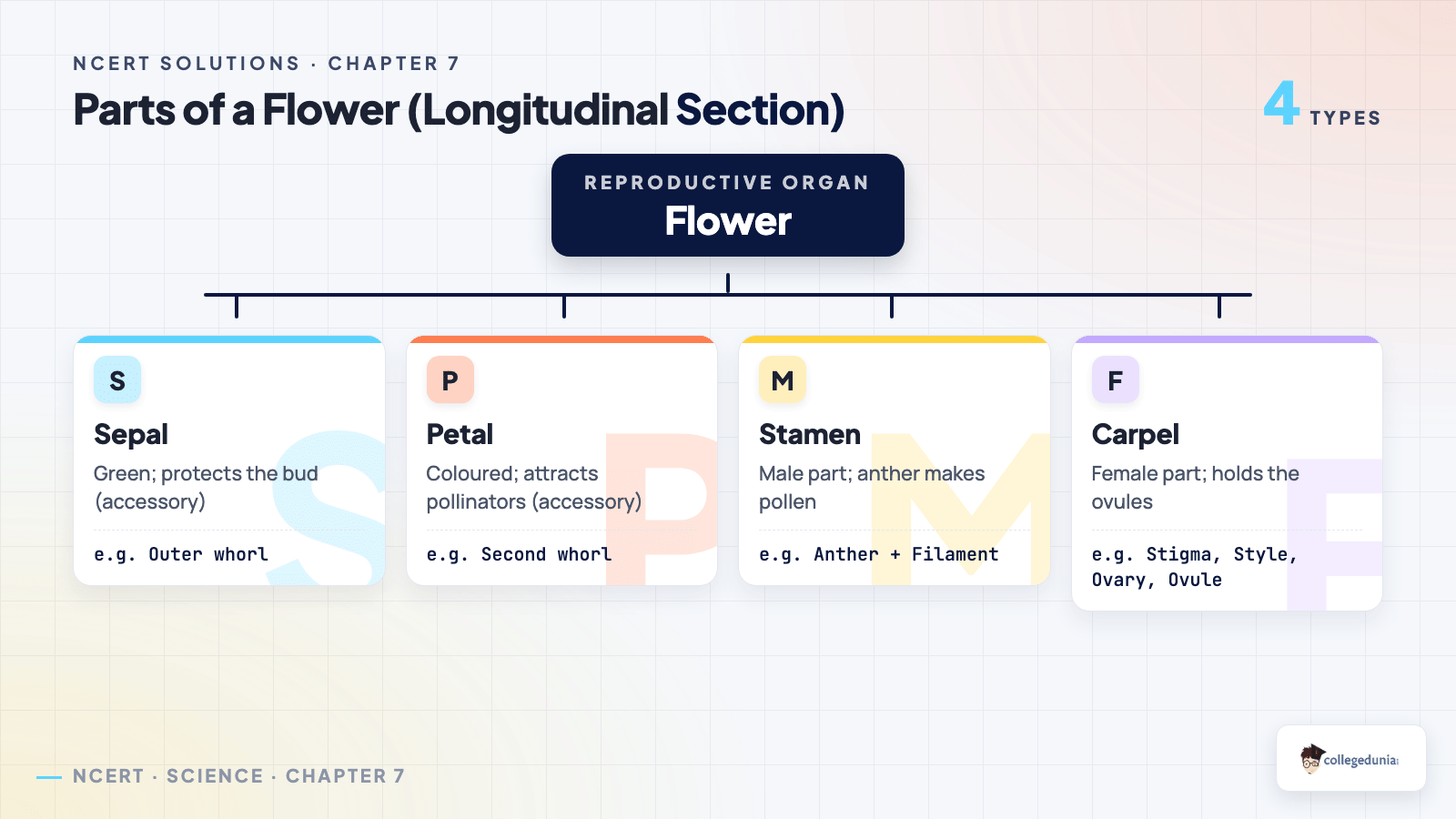Open the Sepal card heading

[131, 435]
